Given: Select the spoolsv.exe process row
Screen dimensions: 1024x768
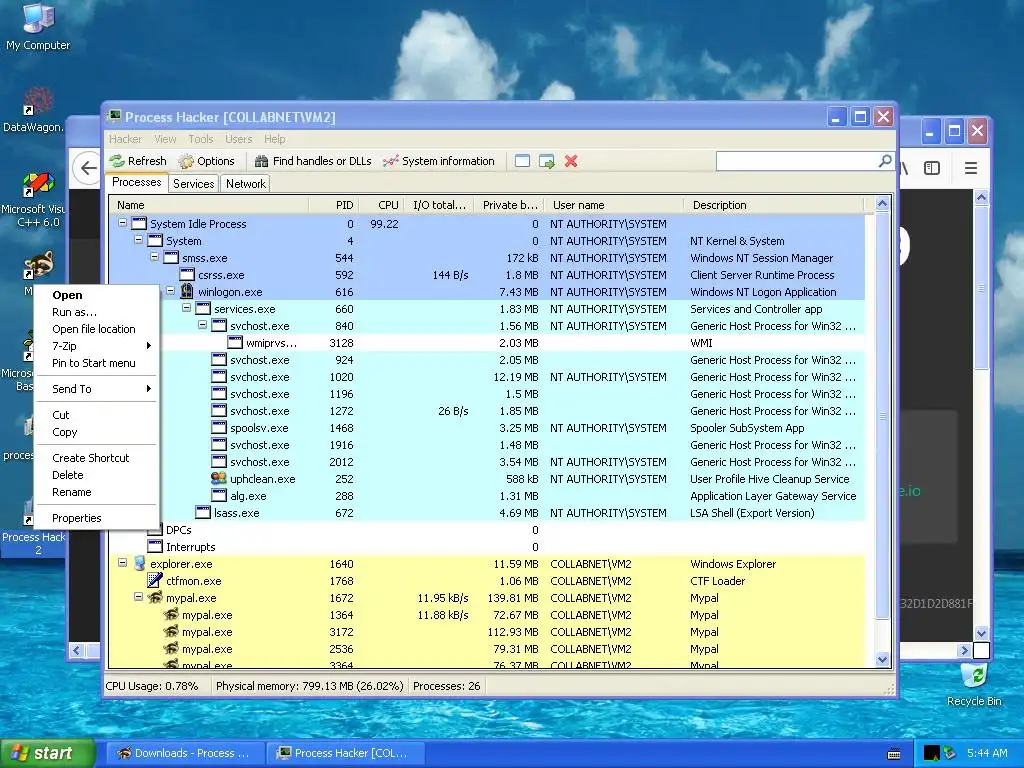Looking at the screenshot, I should coord(487,428).
